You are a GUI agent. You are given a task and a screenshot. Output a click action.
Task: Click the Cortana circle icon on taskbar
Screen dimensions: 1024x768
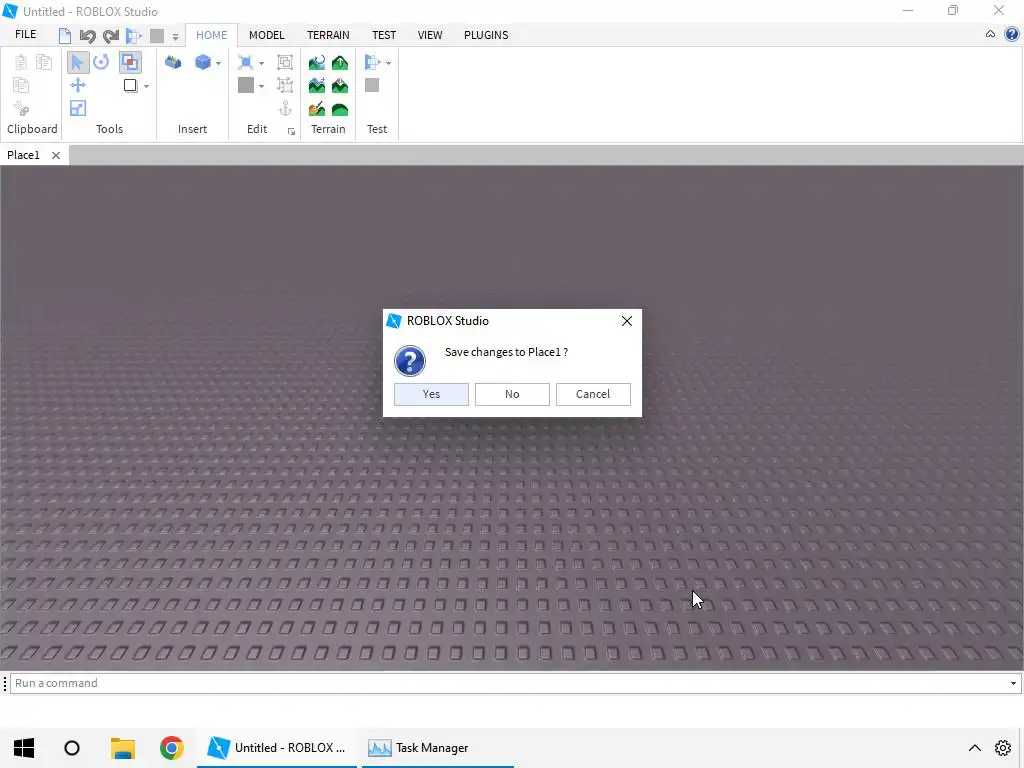[x=72, y=748]
